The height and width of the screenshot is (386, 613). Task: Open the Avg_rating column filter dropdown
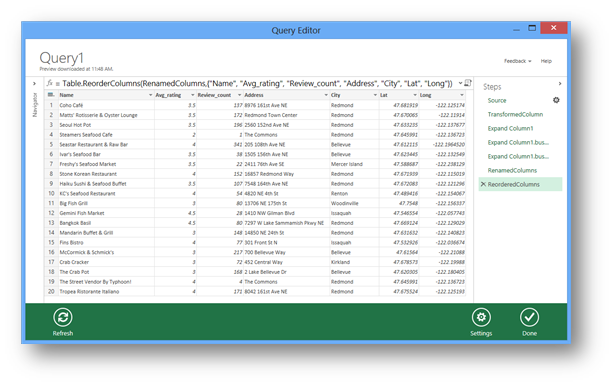[x=192, y=95]
